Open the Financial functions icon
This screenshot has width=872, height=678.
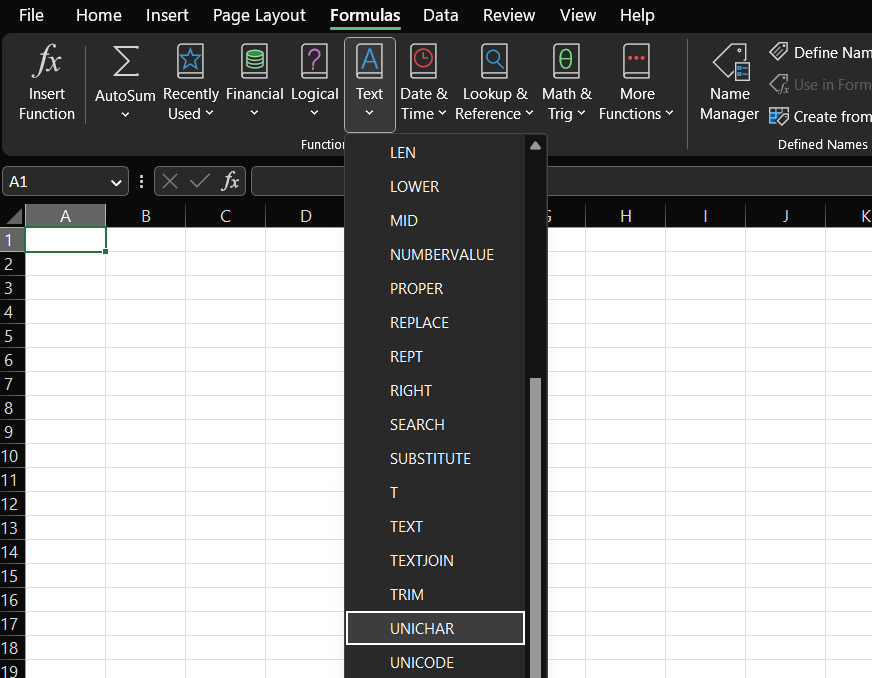[254, 62]
